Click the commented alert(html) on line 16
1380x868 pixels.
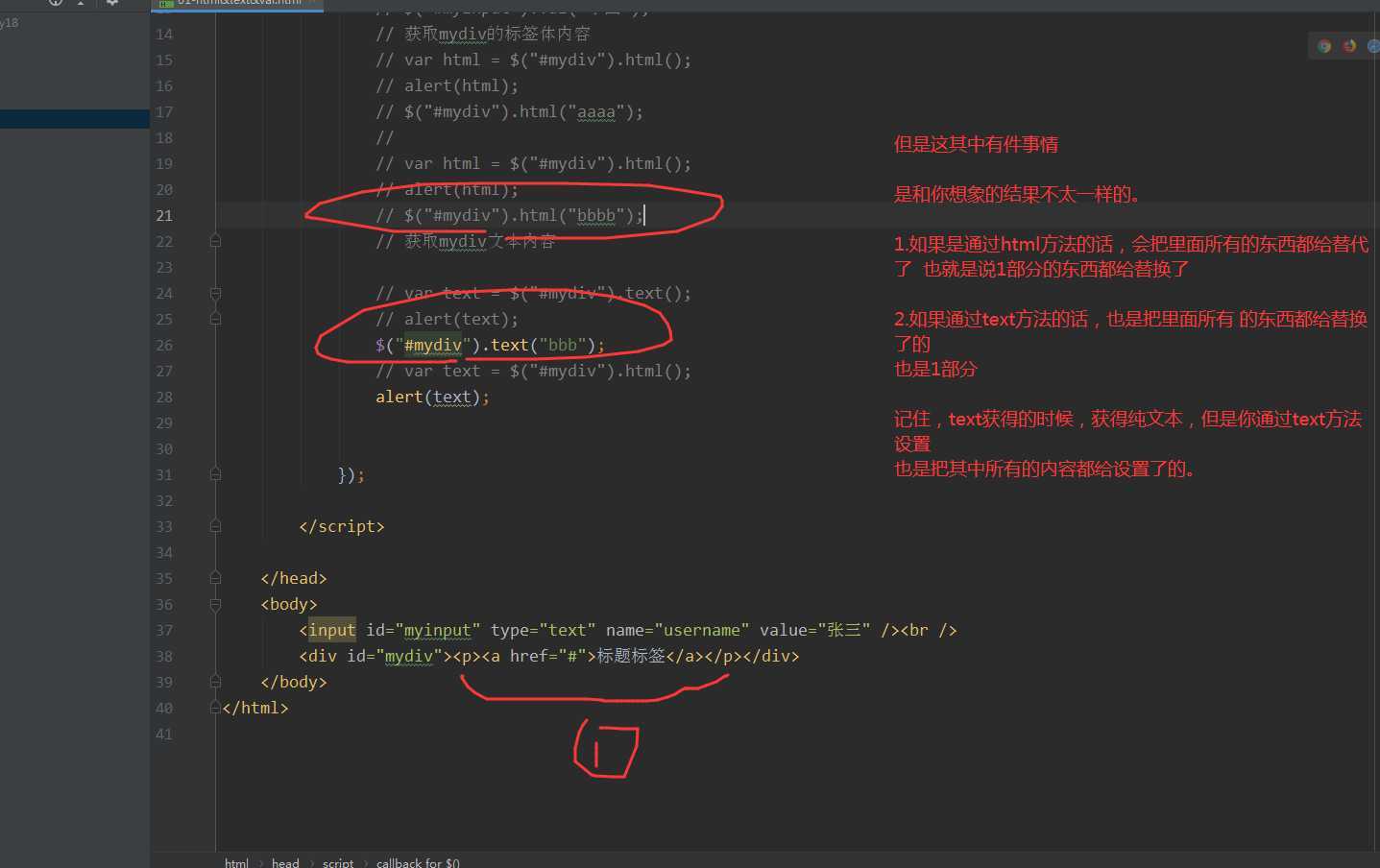pos(447,85)
